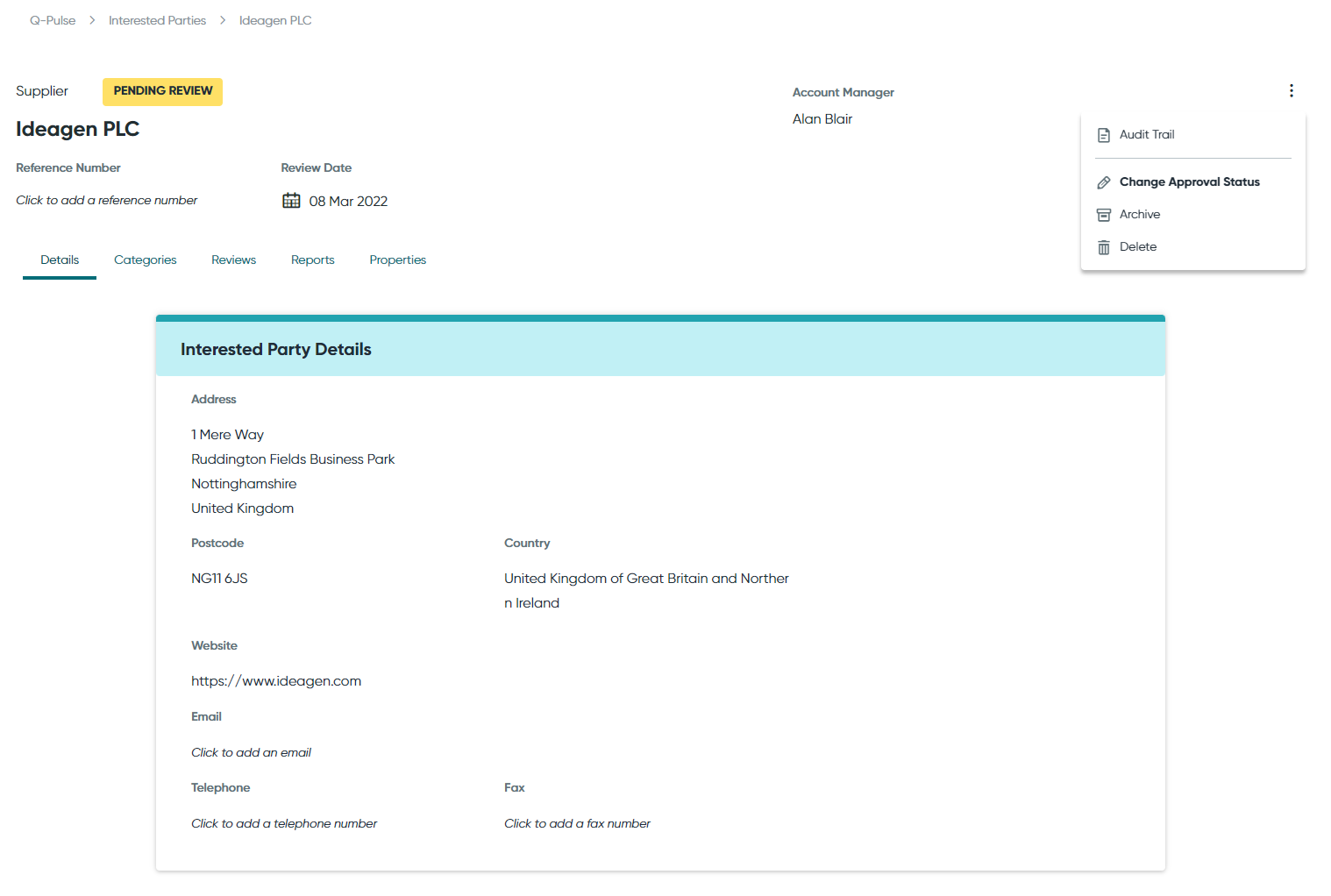Click the Interested Party Details heading
This screenshot has height=896, width=1331.
(x=276, y=350)
